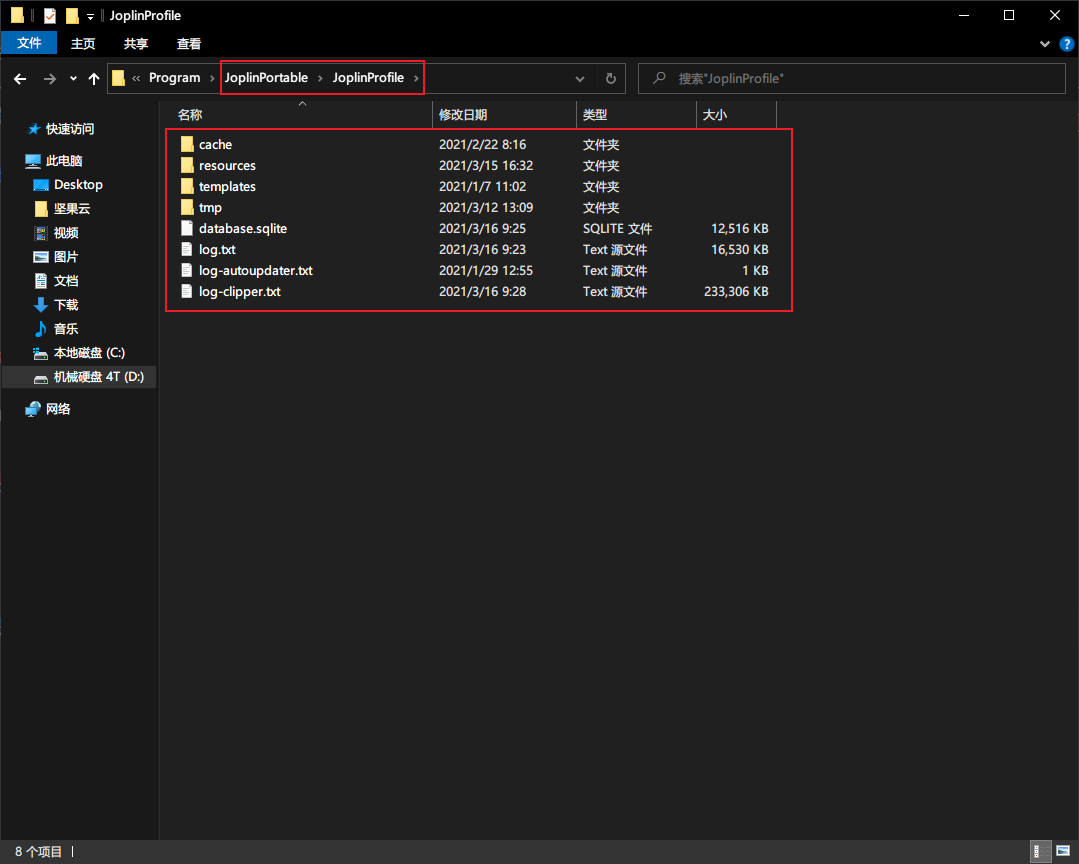Click the forward navigation arrow
The image size is (1079, 864).
(50, 79)
